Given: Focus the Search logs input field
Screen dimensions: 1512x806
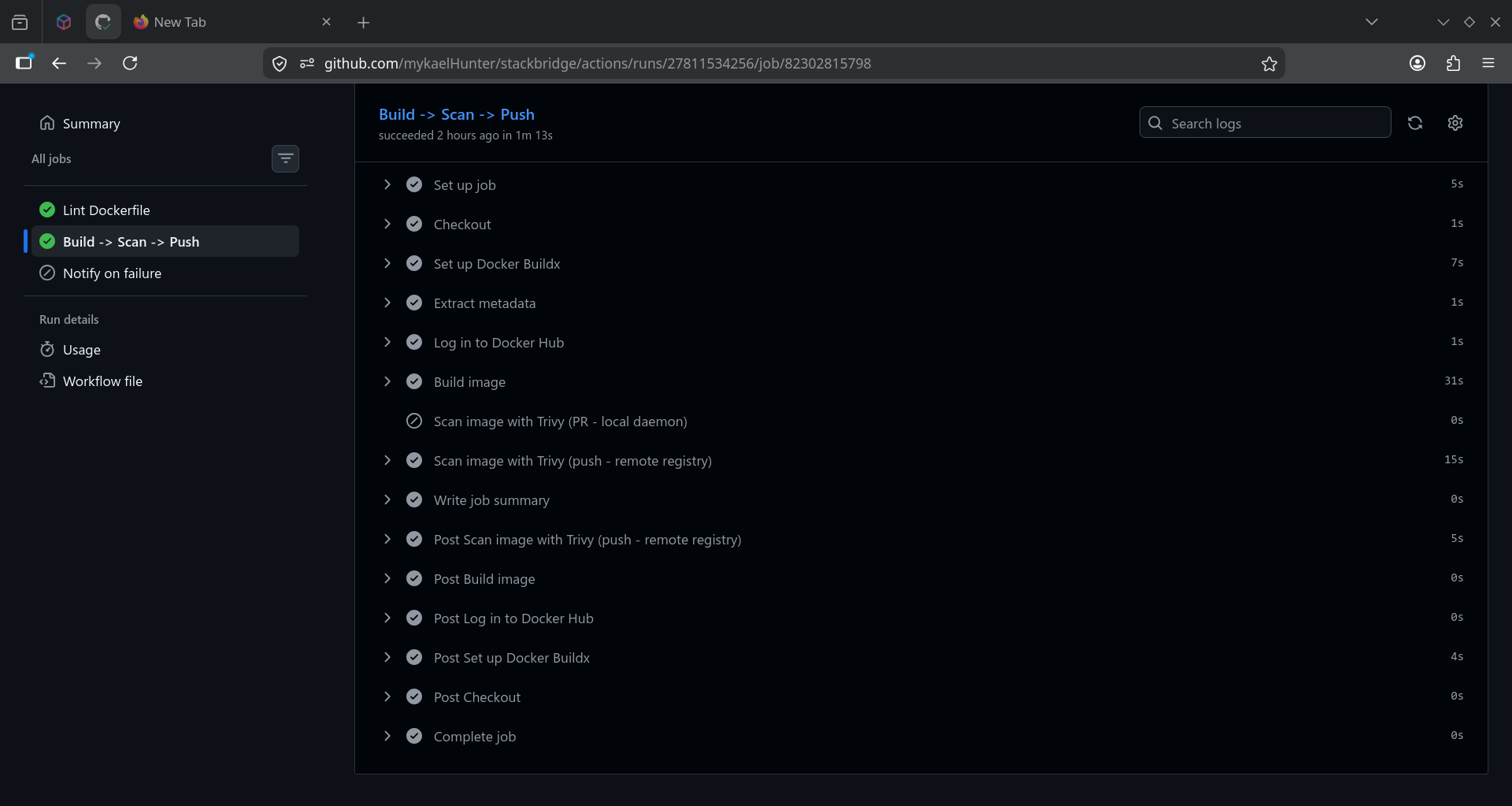Looking at the screenshot, I should [x=1265, y=123].
